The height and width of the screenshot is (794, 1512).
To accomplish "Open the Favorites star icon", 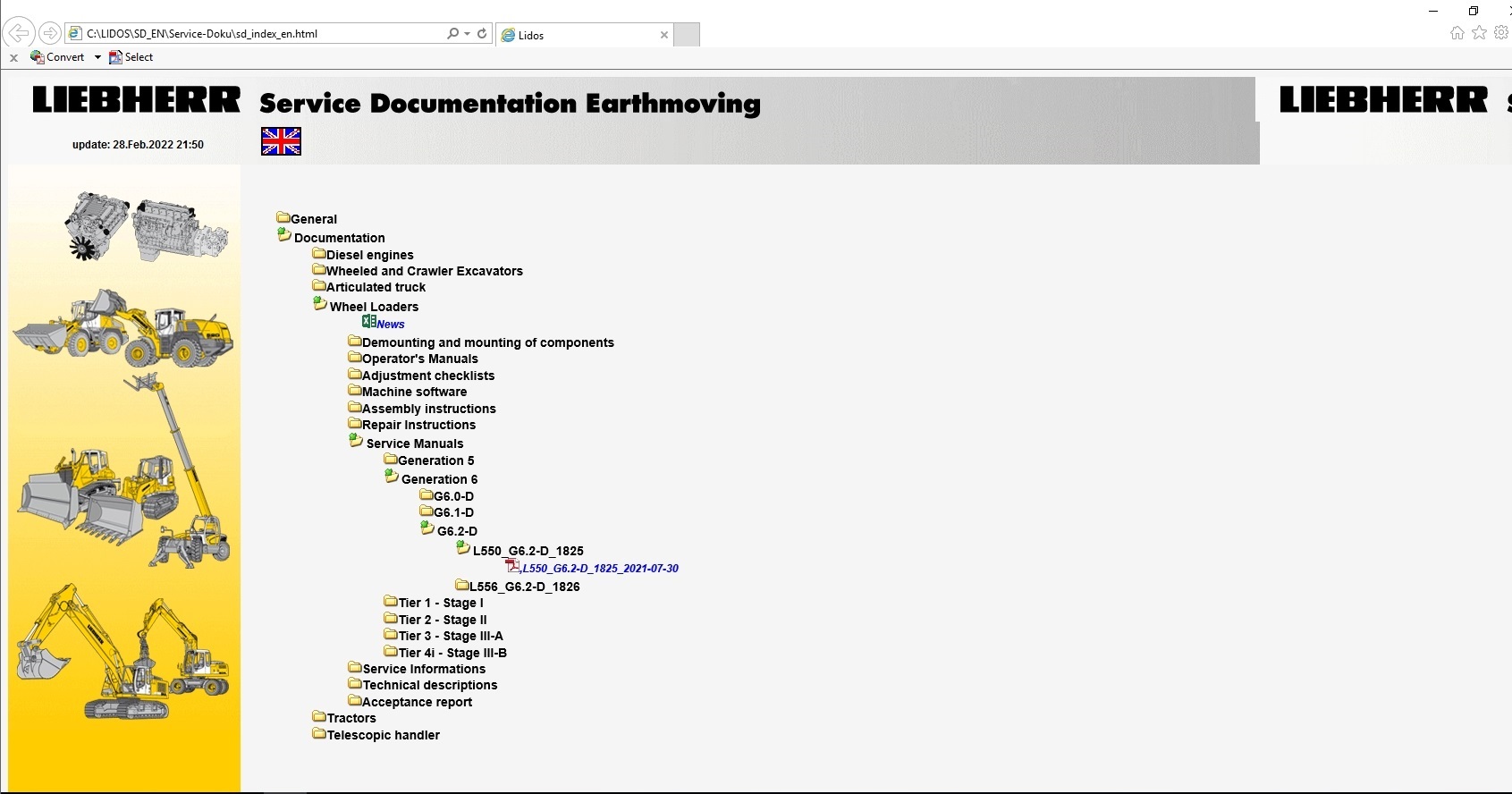I will click(1479, 33).
